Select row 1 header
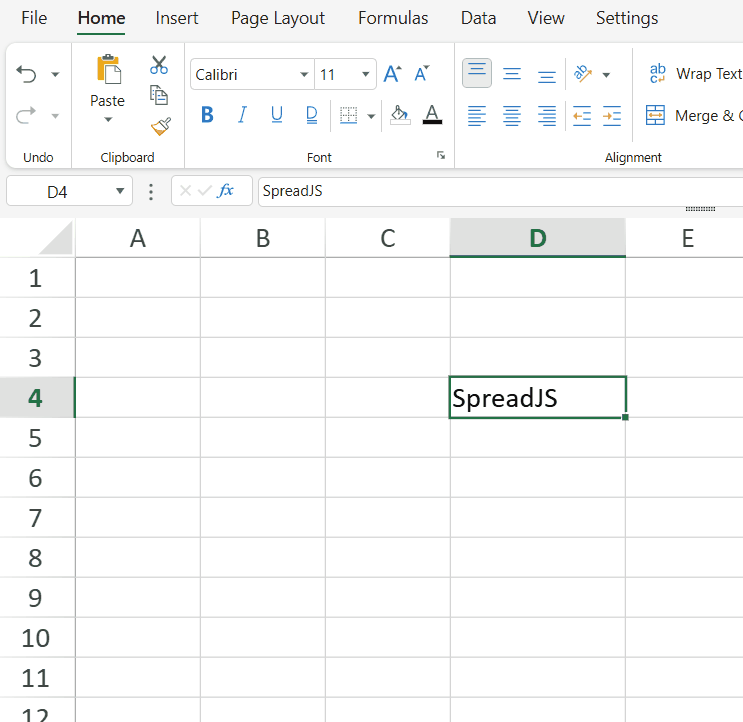Viewport: 743px width, 722px height. coord(37,278)
